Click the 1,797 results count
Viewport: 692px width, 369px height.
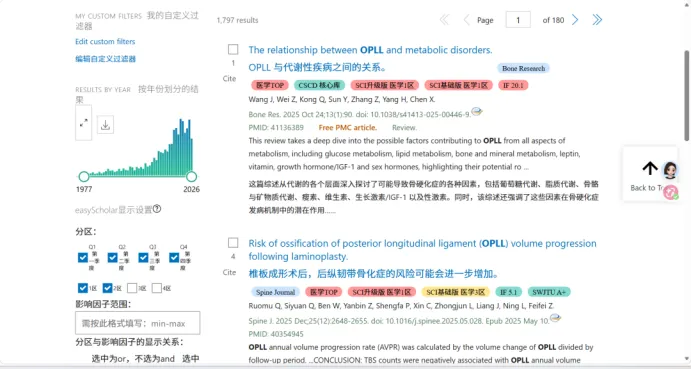tap(237, 20)
